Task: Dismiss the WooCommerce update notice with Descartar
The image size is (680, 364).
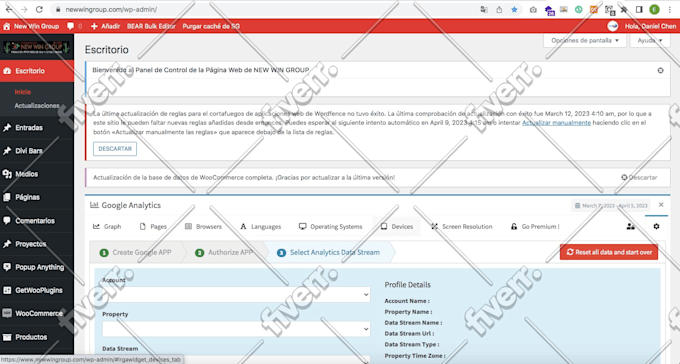Action: (639, 177)
